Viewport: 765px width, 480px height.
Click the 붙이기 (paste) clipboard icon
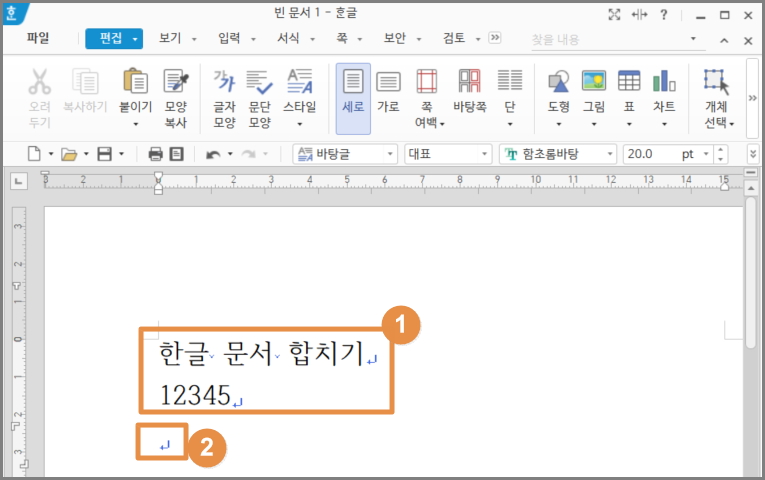[136, 80]
